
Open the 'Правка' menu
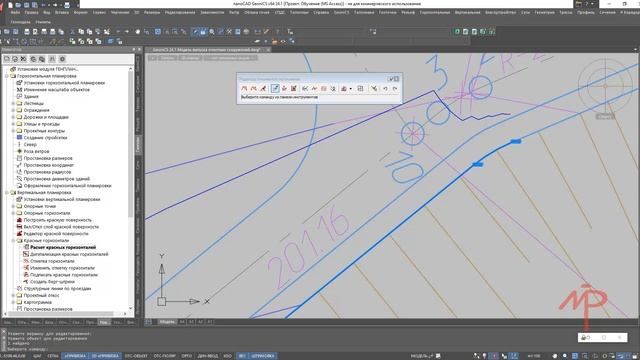tap(31, 13)
